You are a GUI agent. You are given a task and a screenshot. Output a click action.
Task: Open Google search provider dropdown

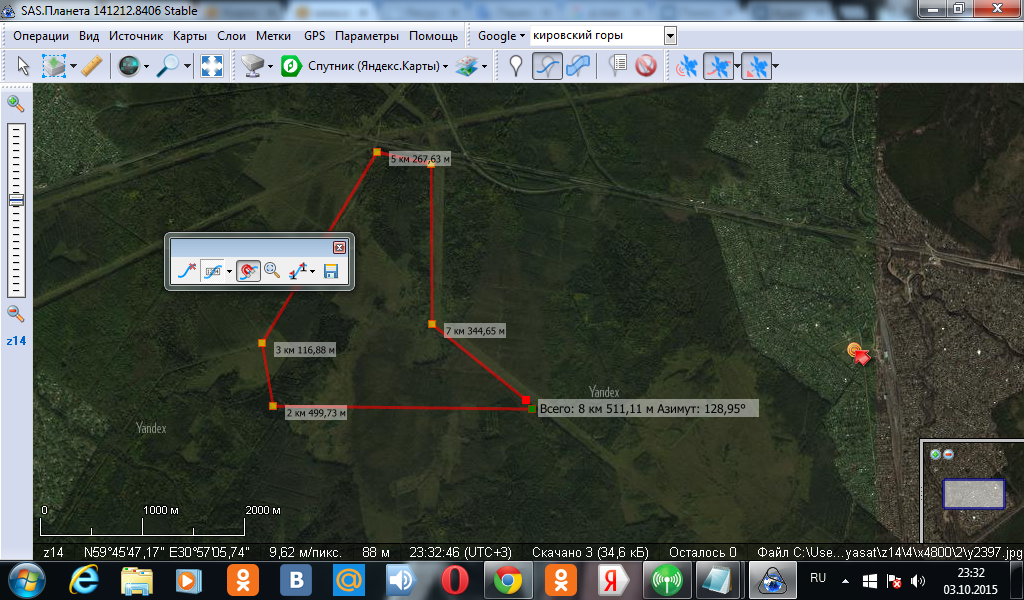pyautogui.click(x=502, y=36)
